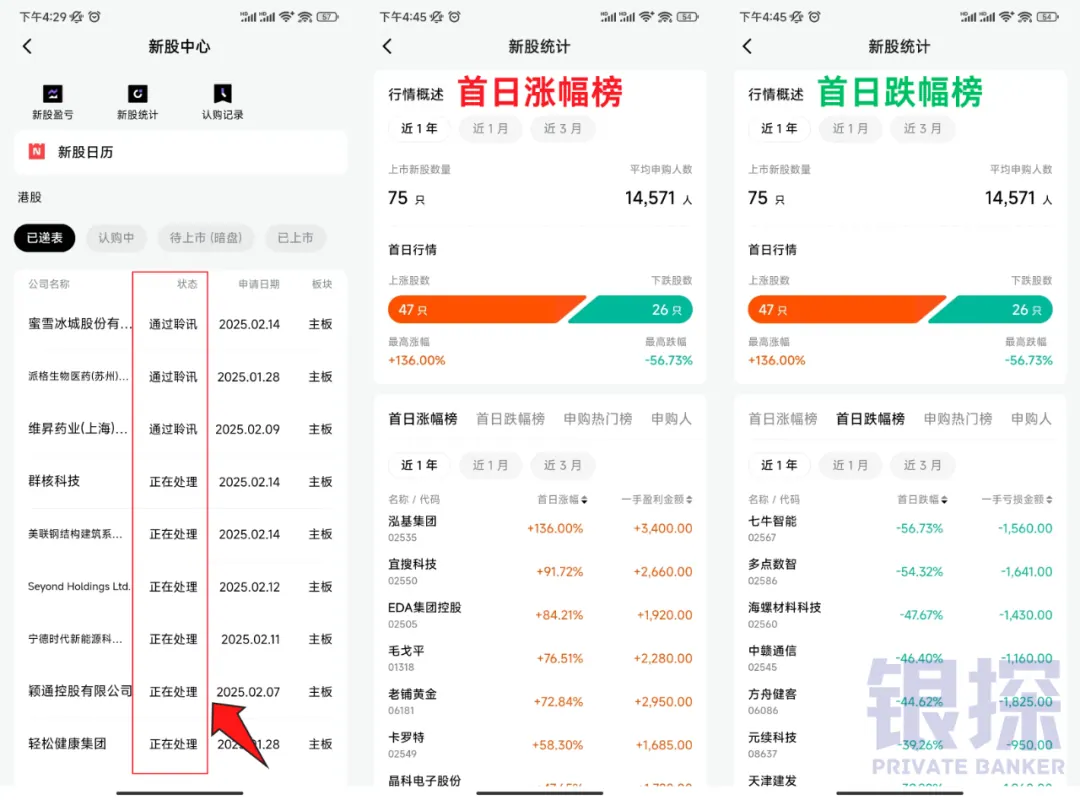The height and width of the screenshot is (800, 1080).
Task: Open 毛戈平 01318 stock
Action: click(x=540, y=659)
